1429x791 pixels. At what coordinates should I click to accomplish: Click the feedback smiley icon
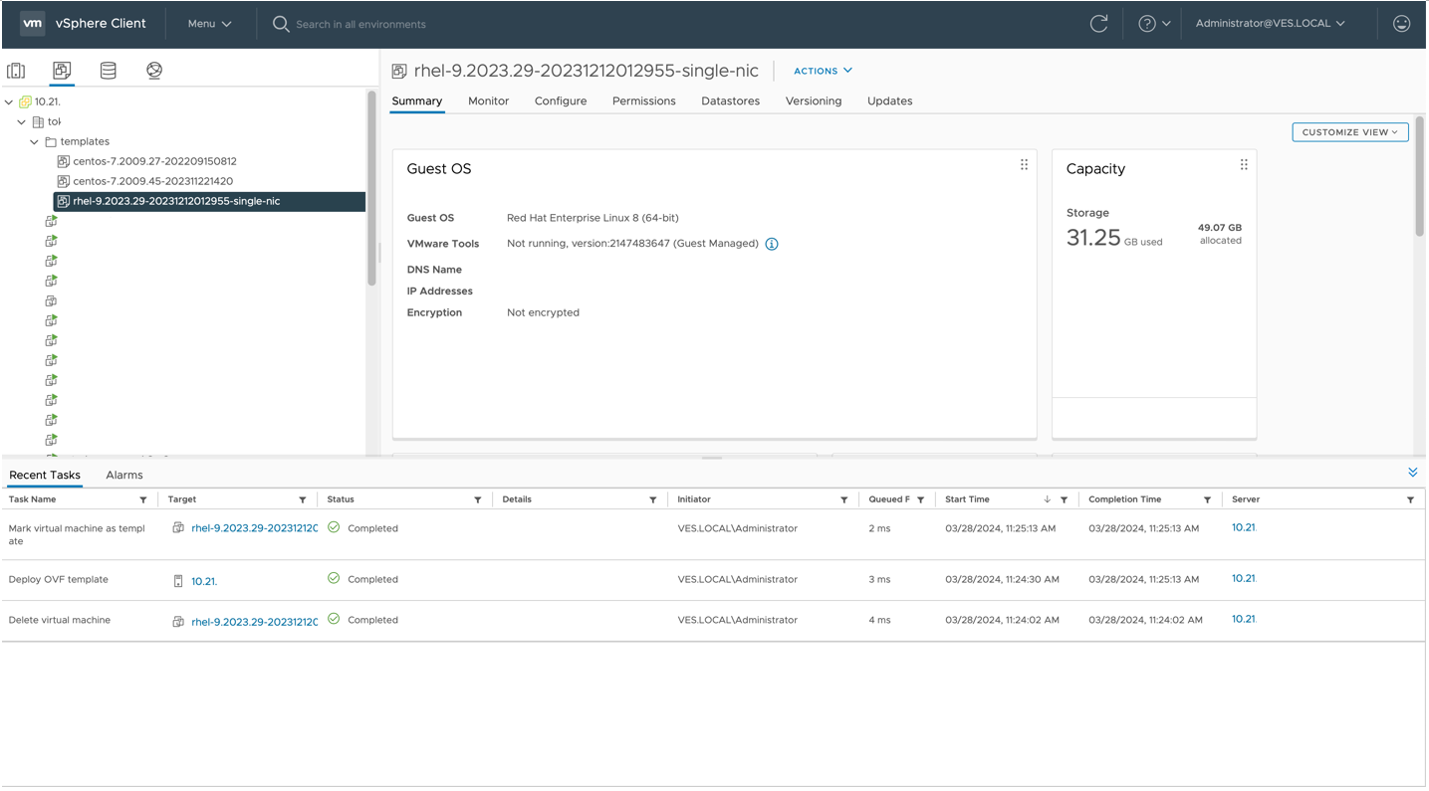(x=1401, y=23)
